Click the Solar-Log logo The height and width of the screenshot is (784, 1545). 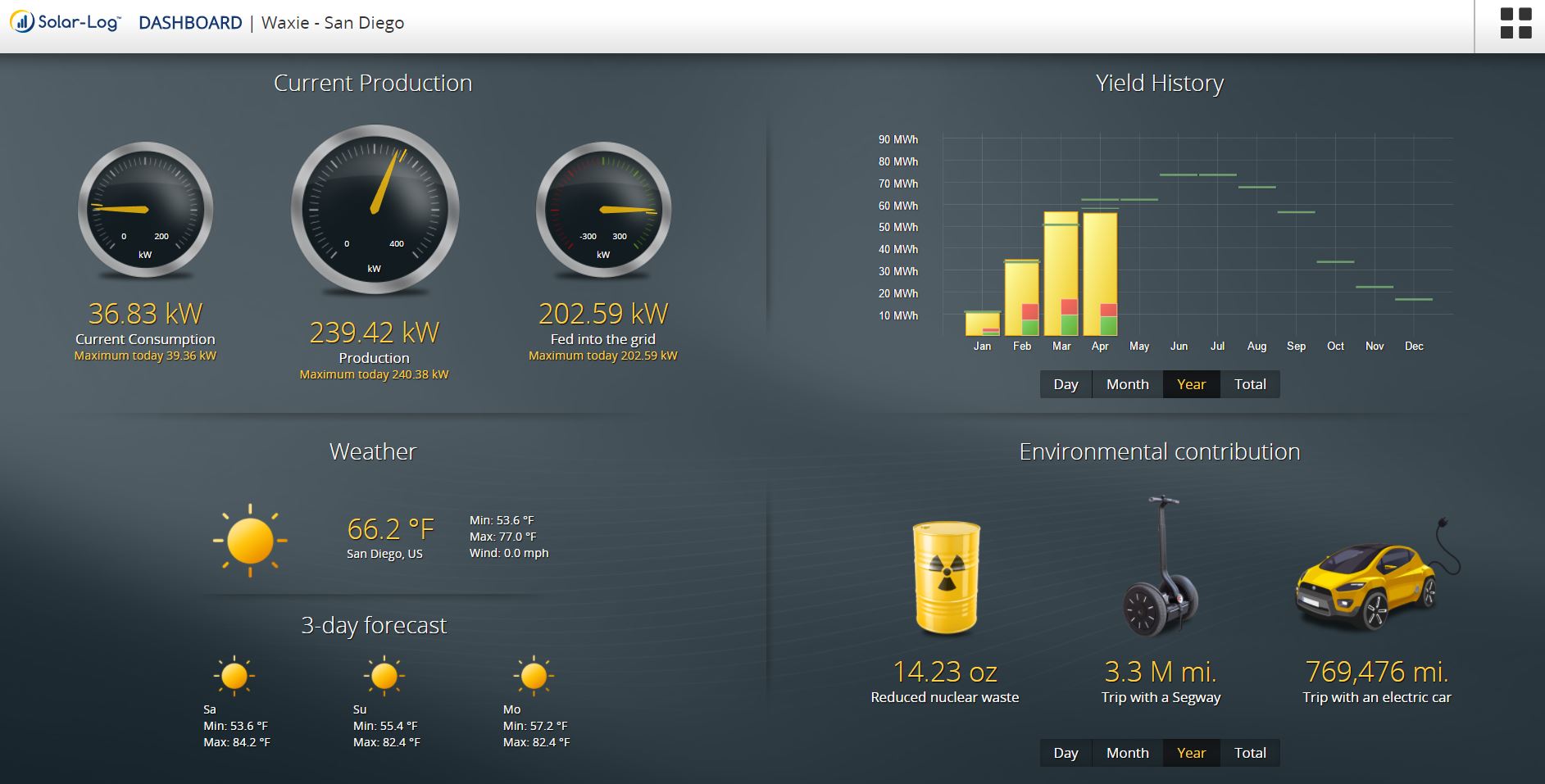pyautogui.click(x=66, y=23)
